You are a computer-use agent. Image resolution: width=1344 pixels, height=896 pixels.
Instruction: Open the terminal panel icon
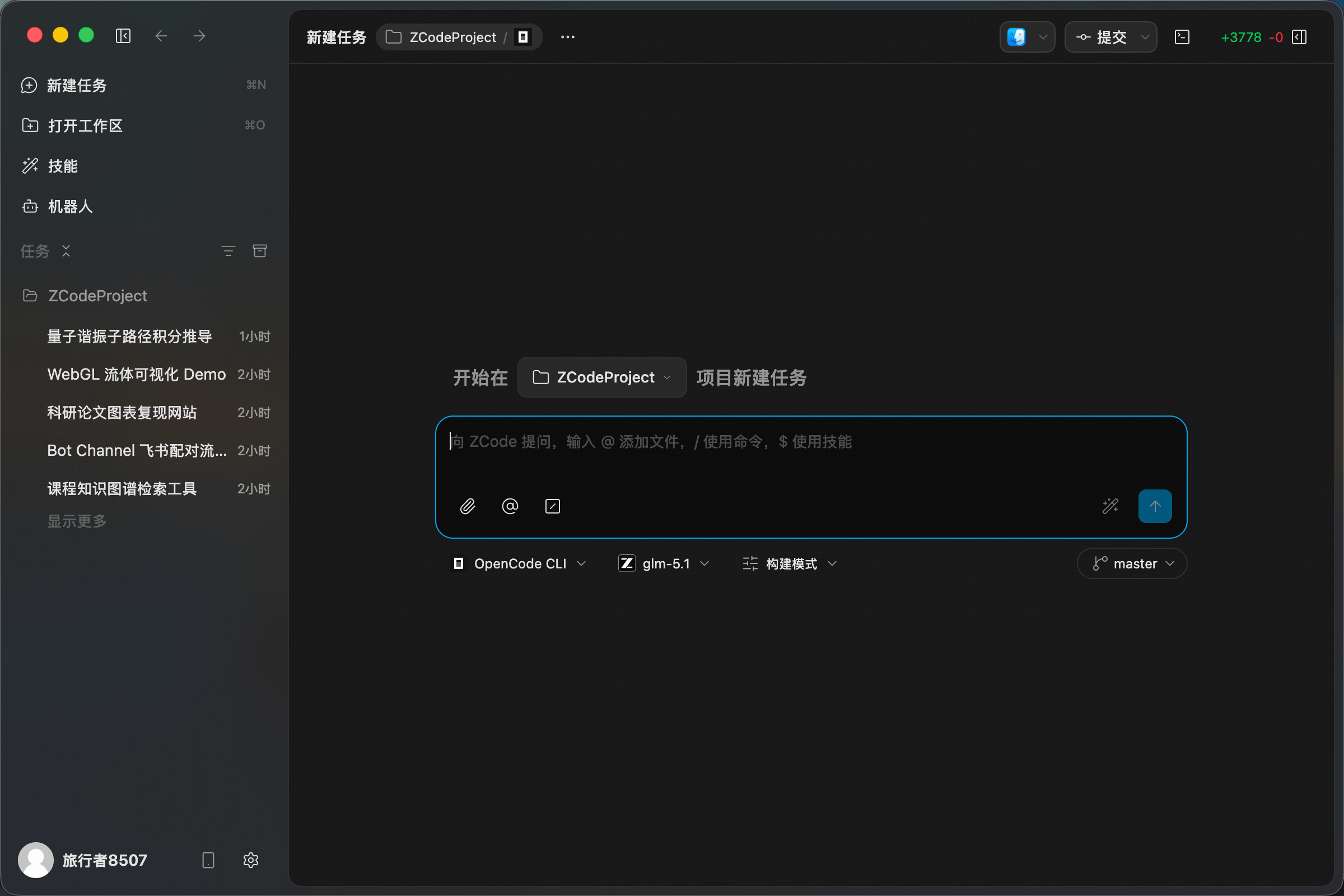[1182, 37]
